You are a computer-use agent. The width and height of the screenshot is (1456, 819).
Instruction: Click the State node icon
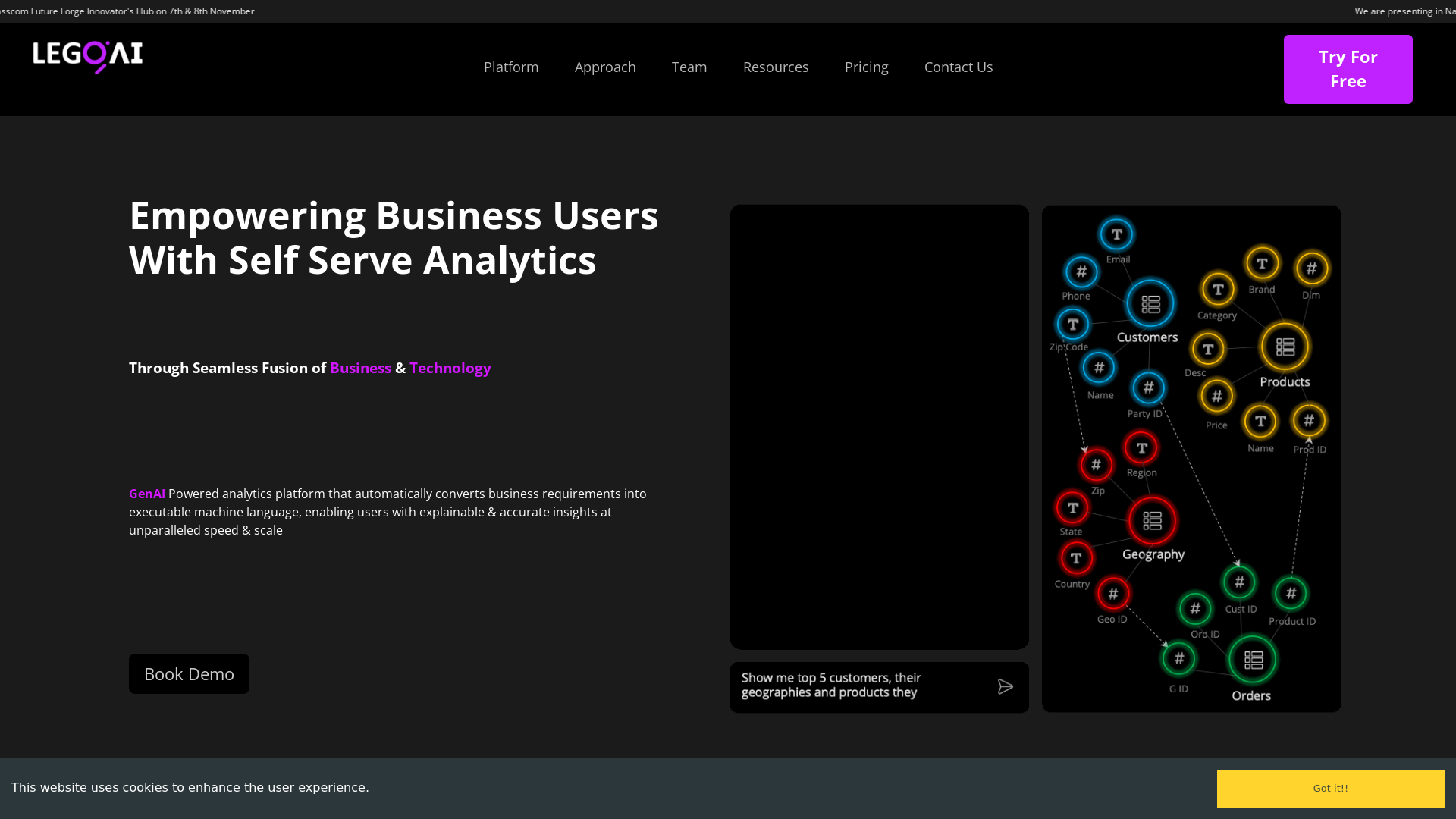pos(1072,508)
